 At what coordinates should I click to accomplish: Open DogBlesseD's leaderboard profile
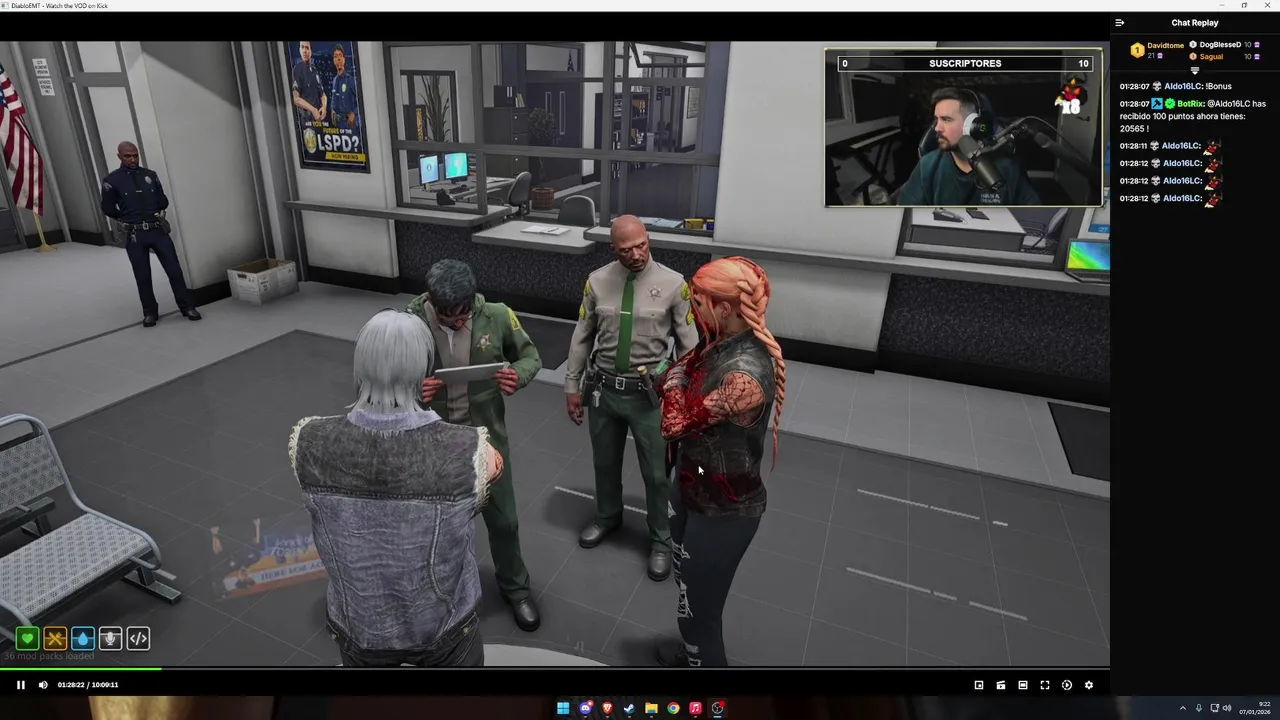click(1220, 45)
